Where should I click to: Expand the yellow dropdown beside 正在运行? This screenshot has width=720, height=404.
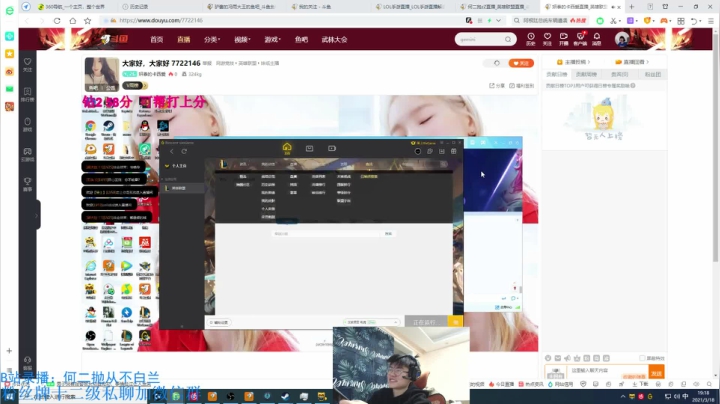tap(456, 322)
